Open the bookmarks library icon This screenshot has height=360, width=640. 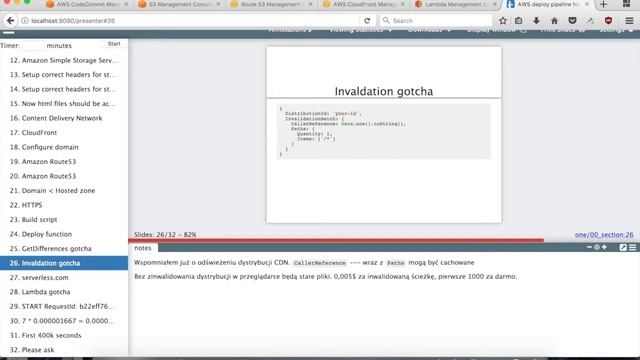pos(518,20)
